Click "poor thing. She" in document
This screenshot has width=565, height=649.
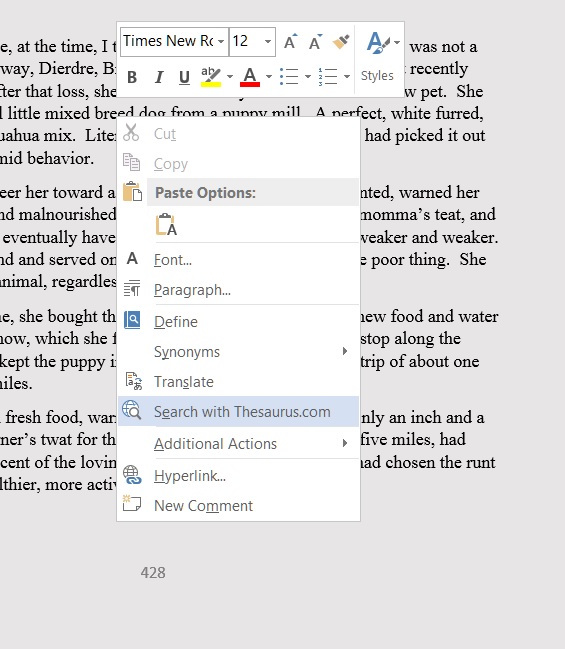pyautogui.click(x=428, y=260)
